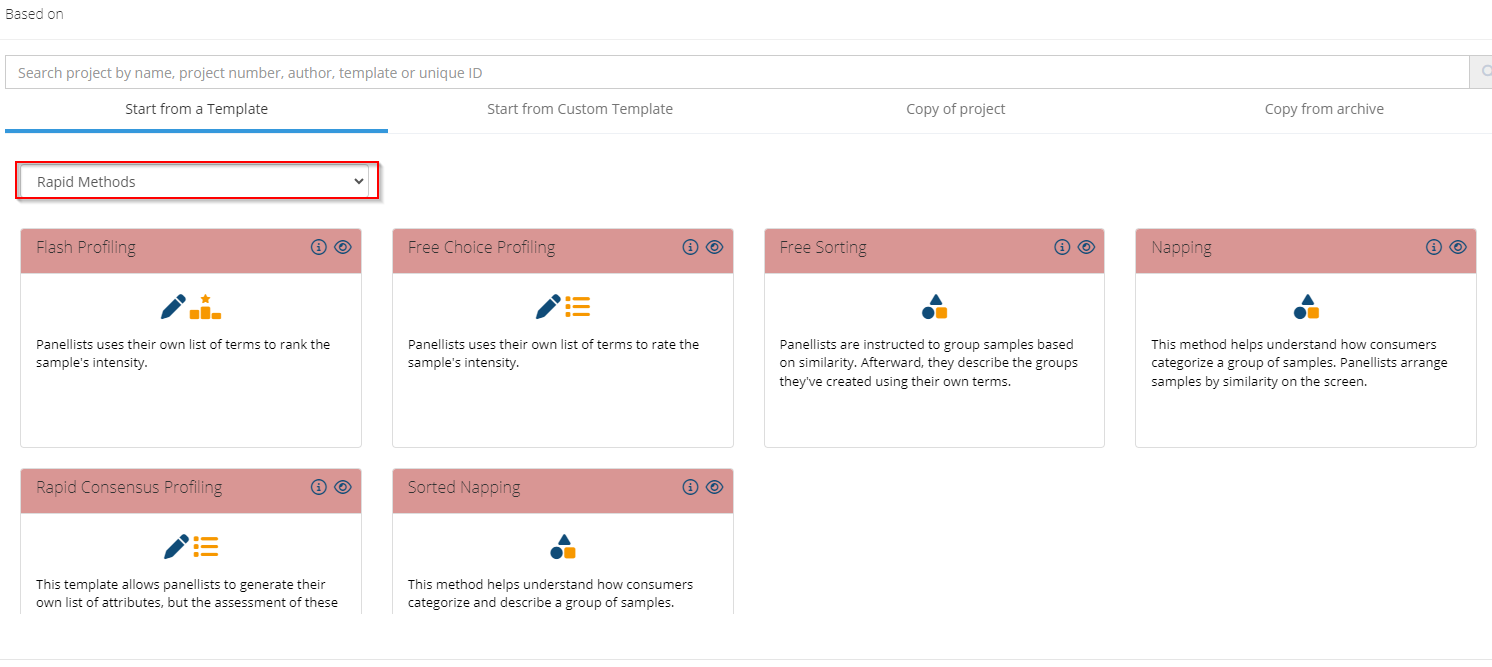This screenshot has width=1492, height=667.
Task: Open info for the Free Sorting template
Action: point(1062,247)
